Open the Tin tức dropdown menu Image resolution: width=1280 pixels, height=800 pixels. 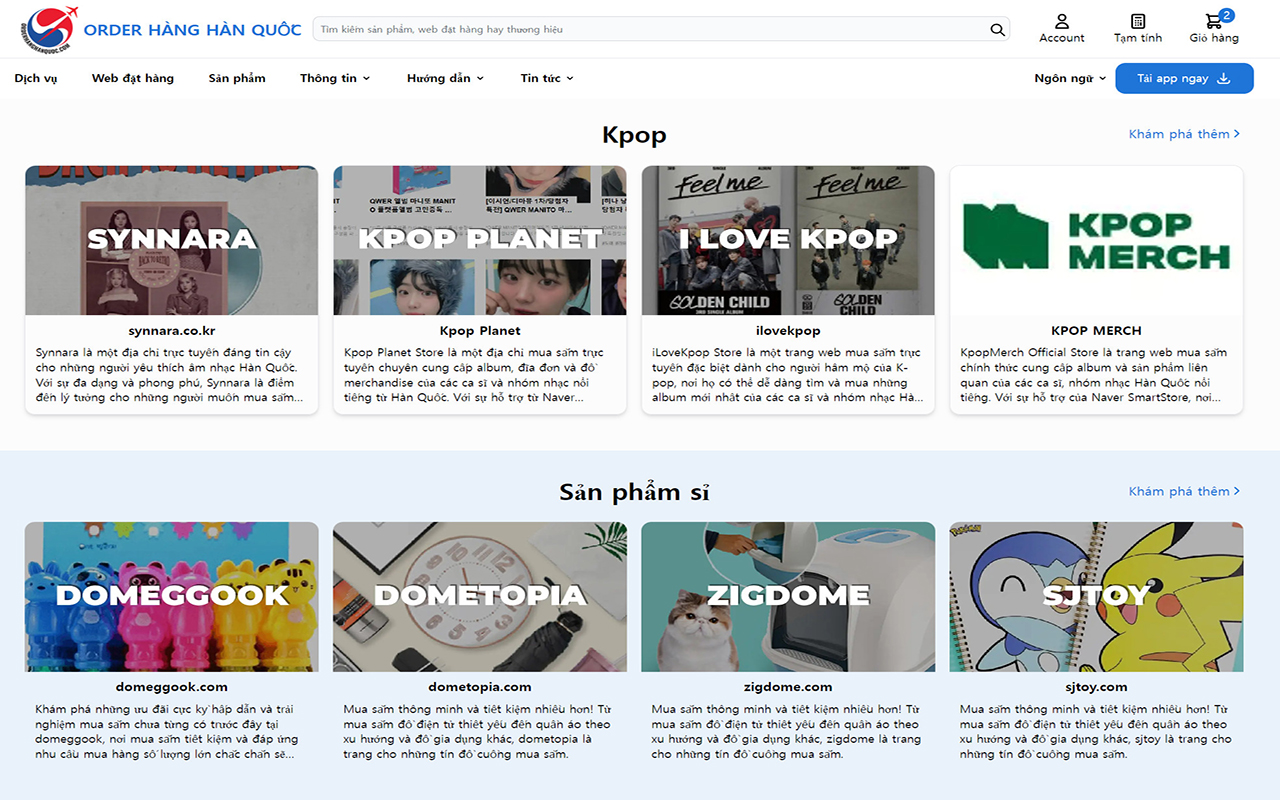click(547, 78)
